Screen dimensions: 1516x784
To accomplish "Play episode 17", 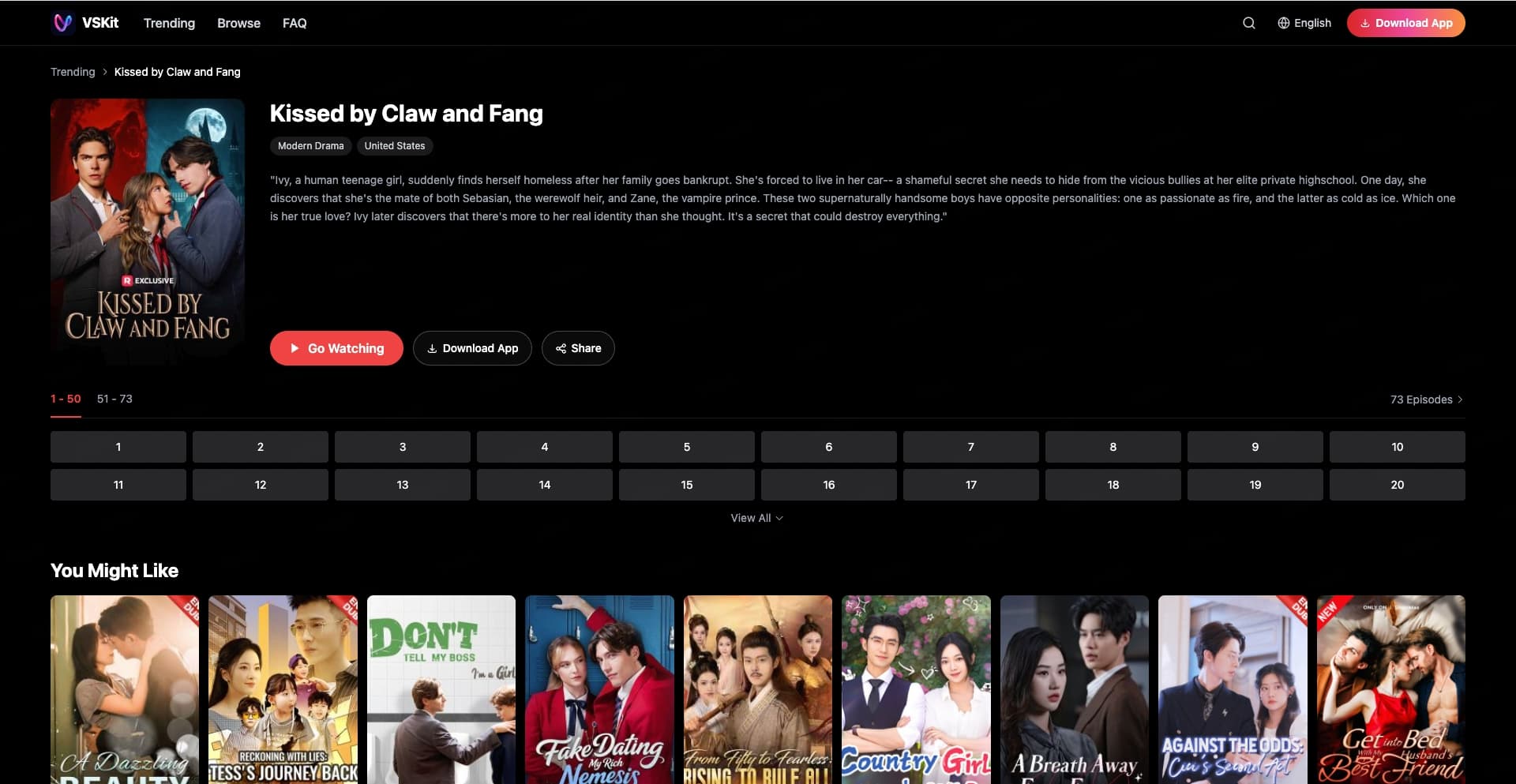I will tap(971, 485).
